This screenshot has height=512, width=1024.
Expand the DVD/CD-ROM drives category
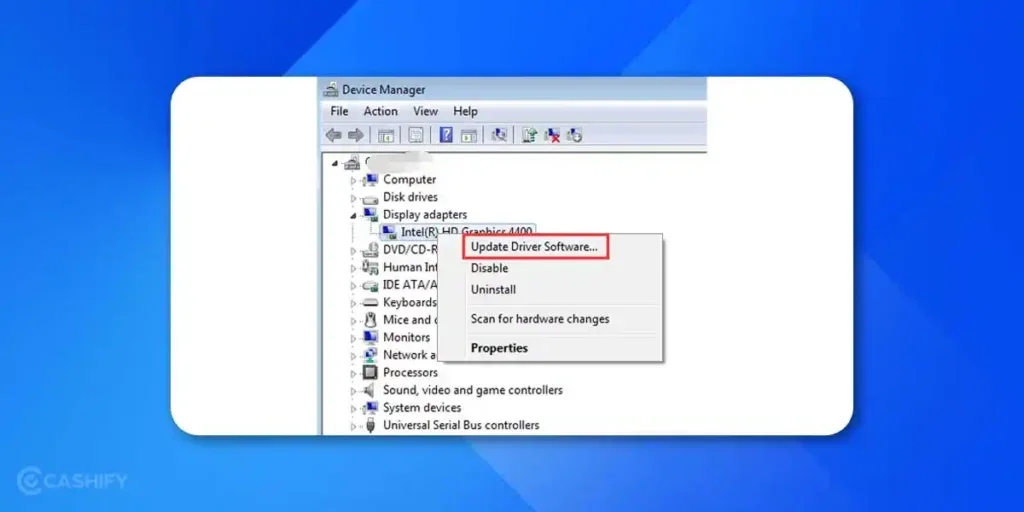click(x=354, y=251)
